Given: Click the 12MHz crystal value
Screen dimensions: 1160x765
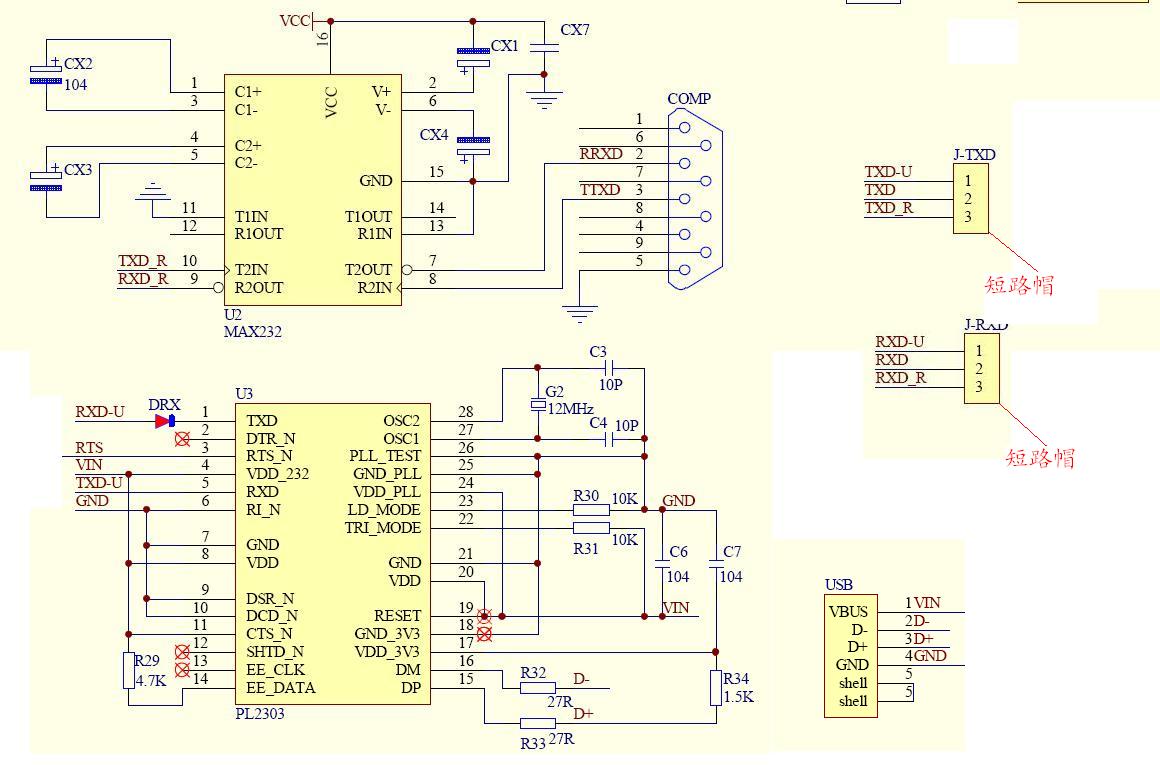Looking at the screenshot, I should tap(570, 409).
